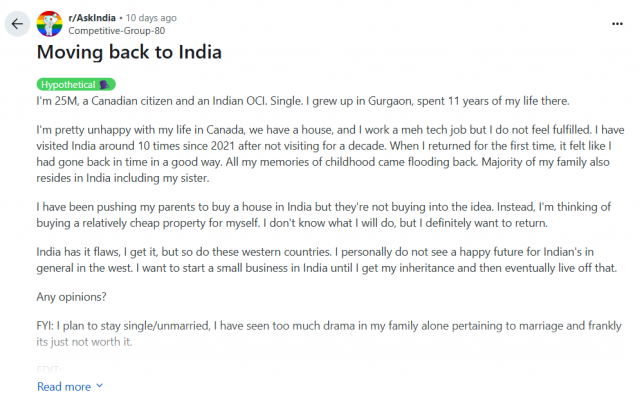Select the green Hypothetical flair tag

tap(76, 84)
